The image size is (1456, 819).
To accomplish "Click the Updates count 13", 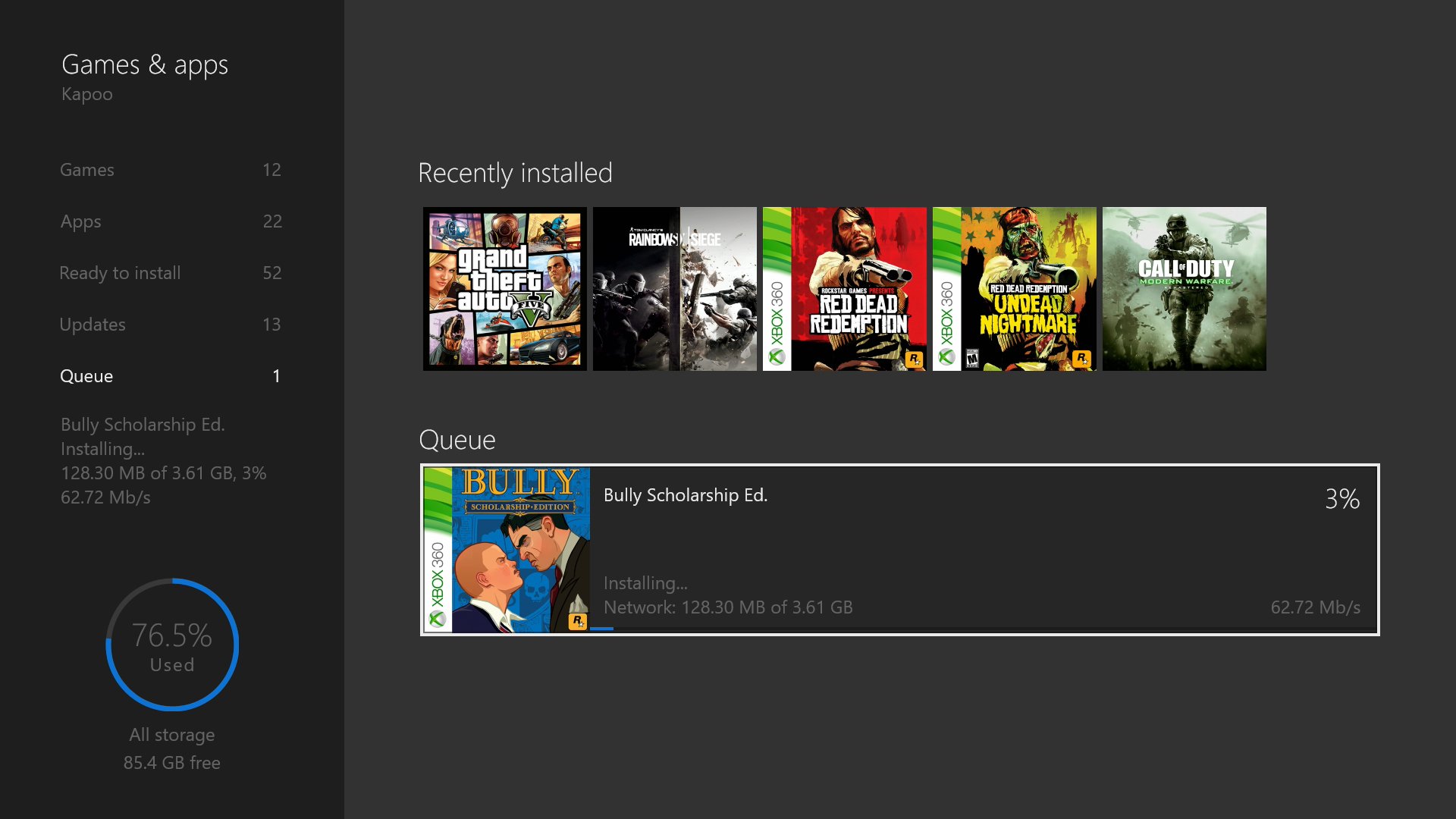I will (271, 325).
